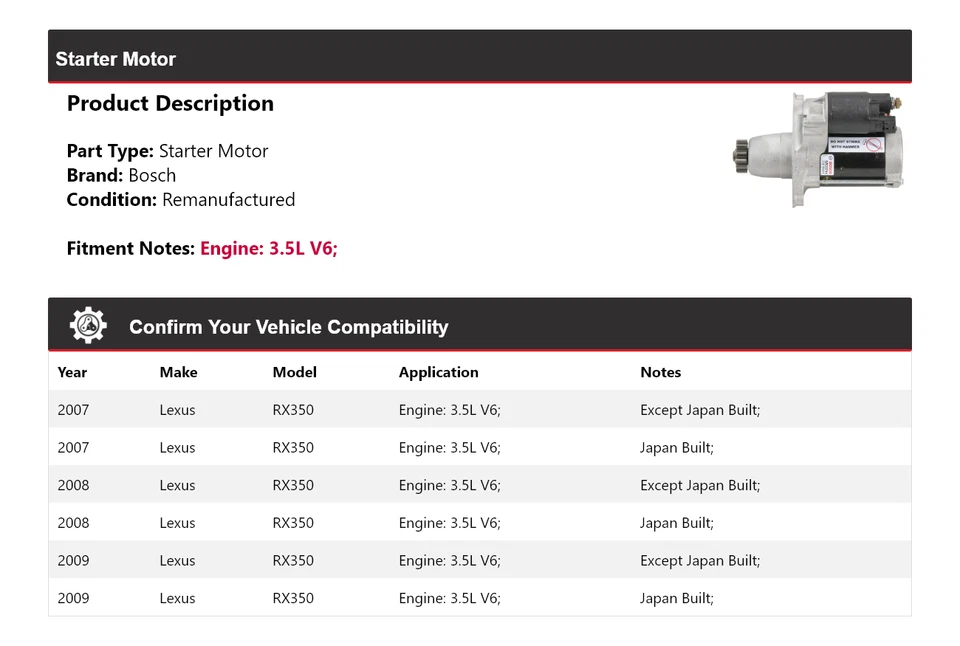Click the Notes column header
The height and width of the screenshot is (646, 960).
click(x=660, y=372)
